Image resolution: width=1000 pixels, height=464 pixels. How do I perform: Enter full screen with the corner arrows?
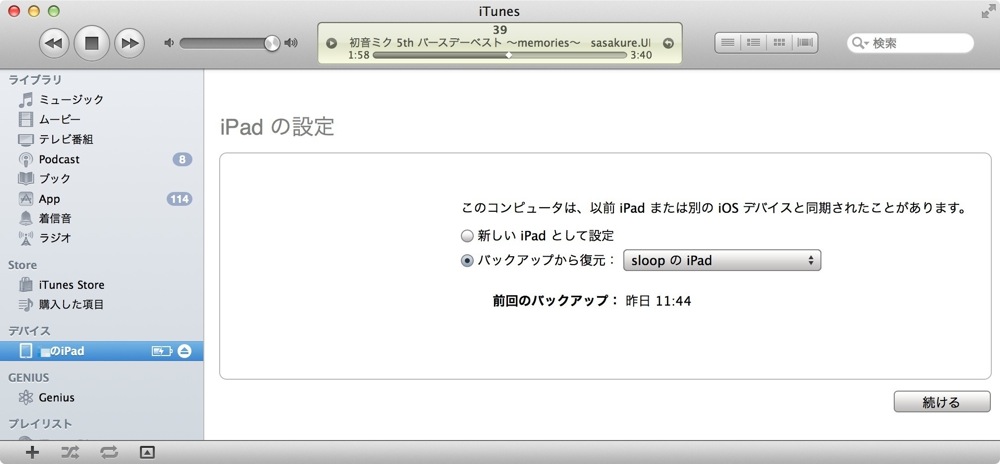989,11
